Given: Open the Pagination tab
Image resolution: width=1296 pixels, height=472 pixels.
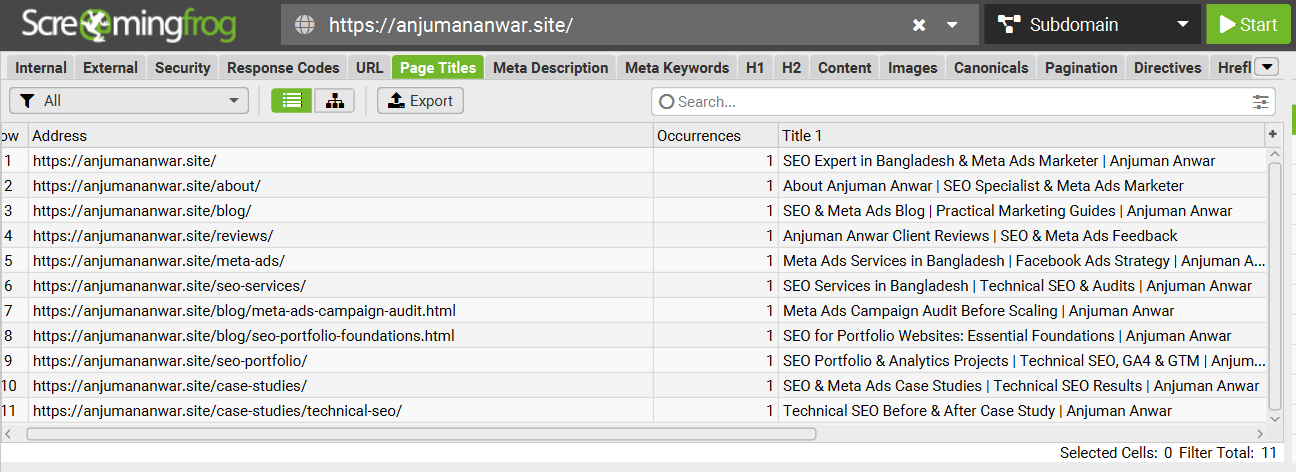Looking at the screenshot, I should point(1081,68).
